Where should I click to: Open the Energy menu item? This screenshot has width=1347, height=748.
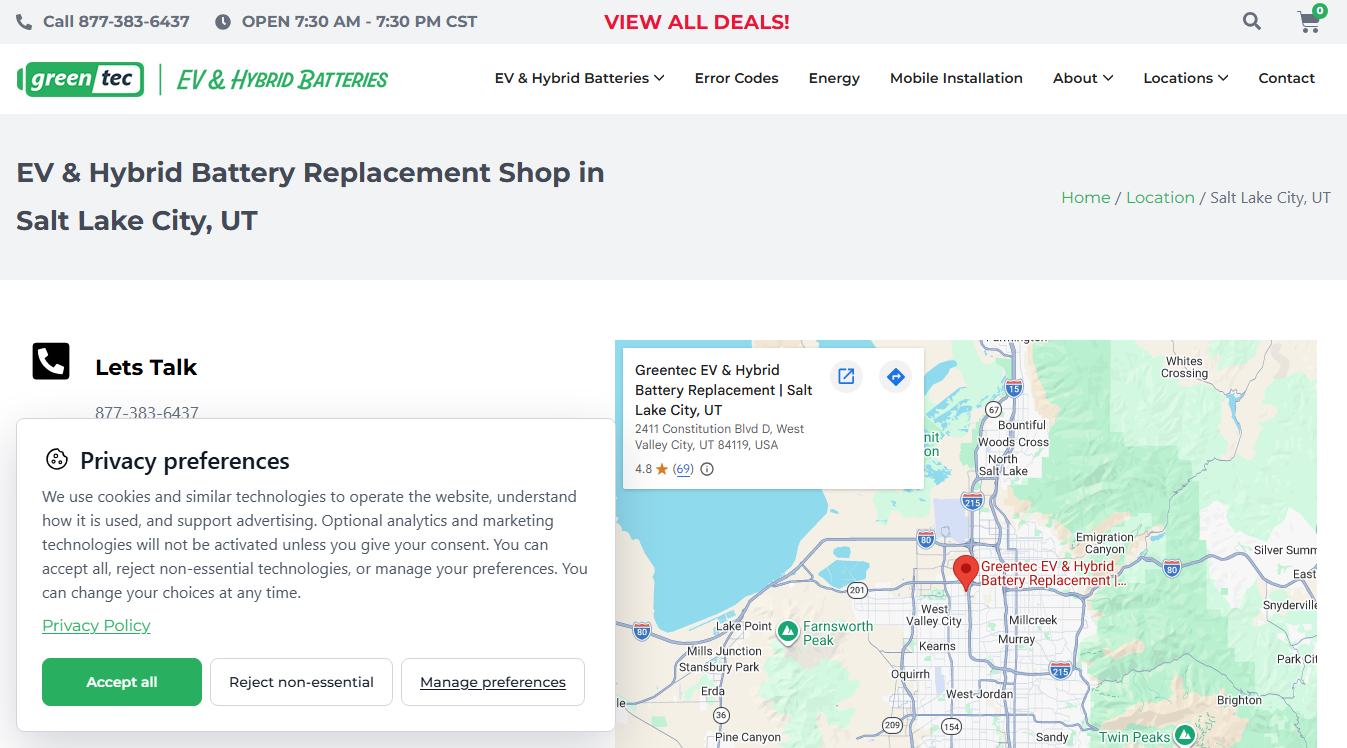pos(834,78)
